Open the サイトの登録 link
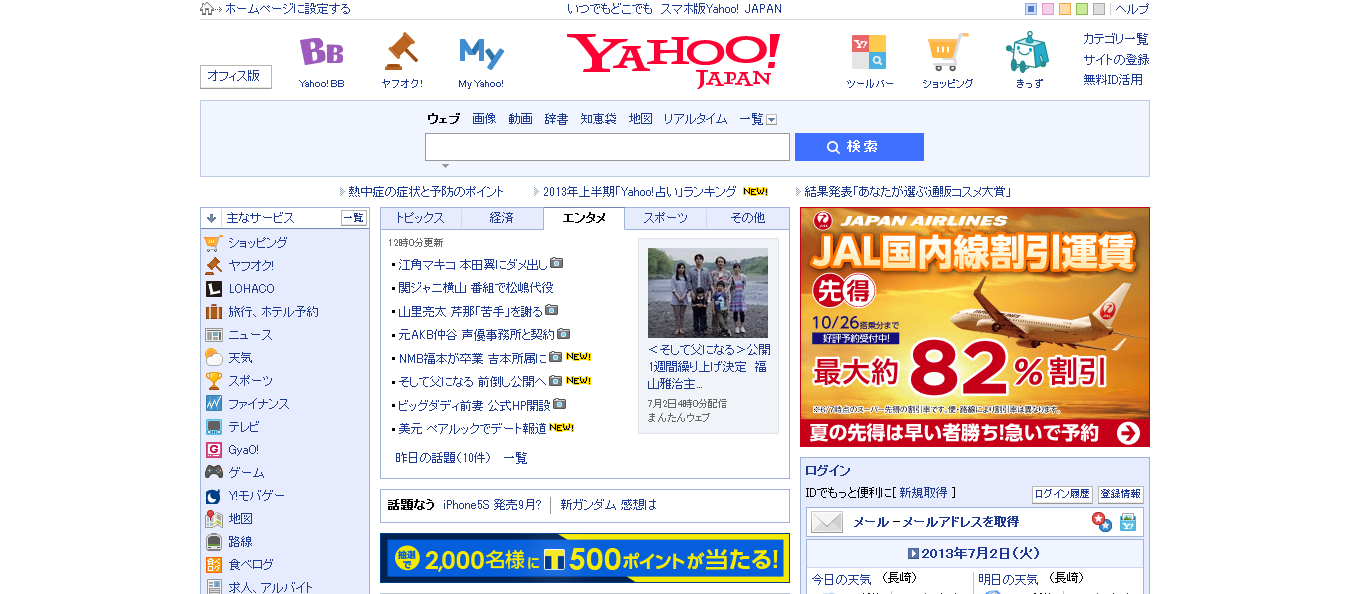The height and width of the screenshot is (594, 1349). tap(1116, 59)
